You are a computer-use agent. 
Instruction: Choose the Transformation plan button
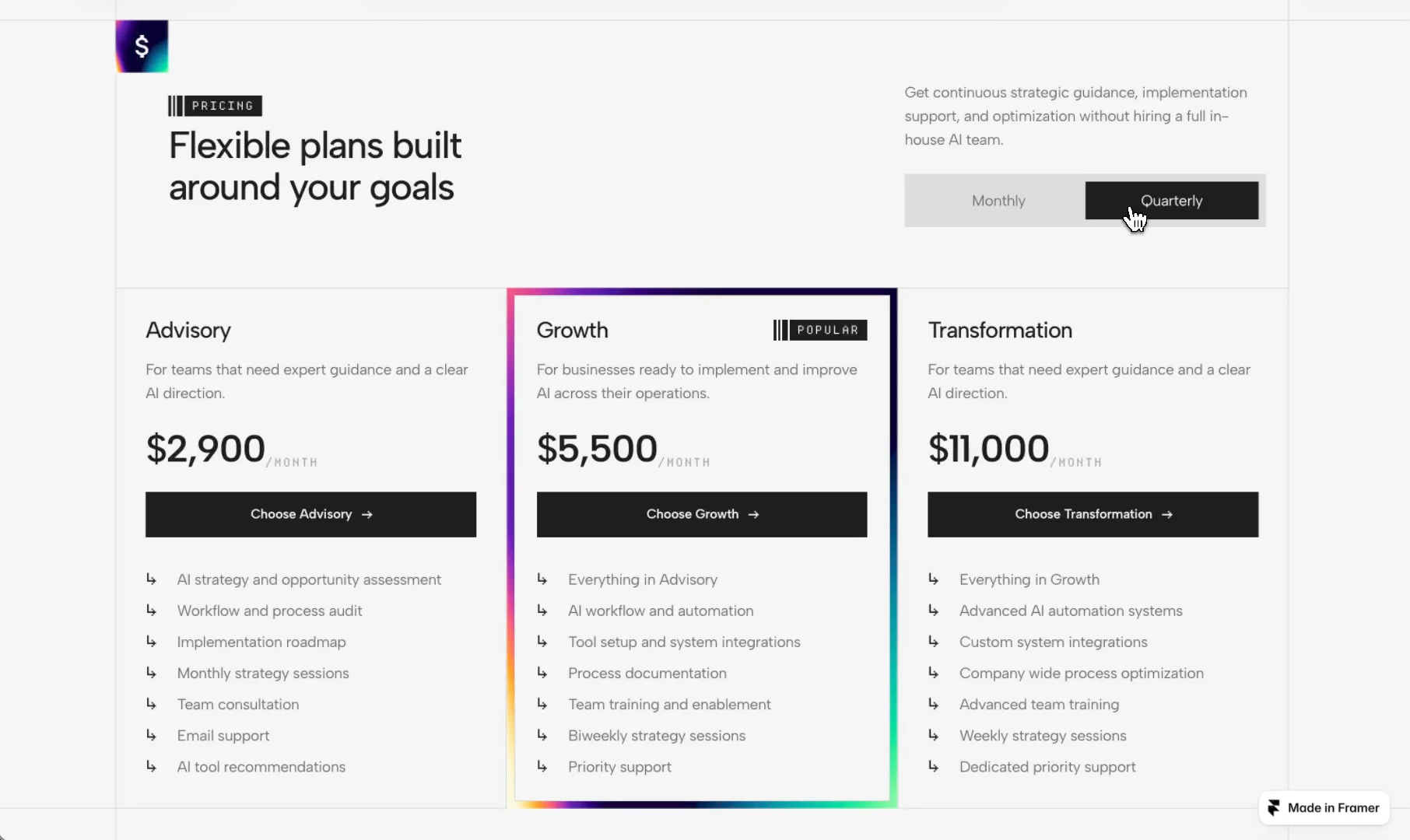click(x=1093, y=514)
